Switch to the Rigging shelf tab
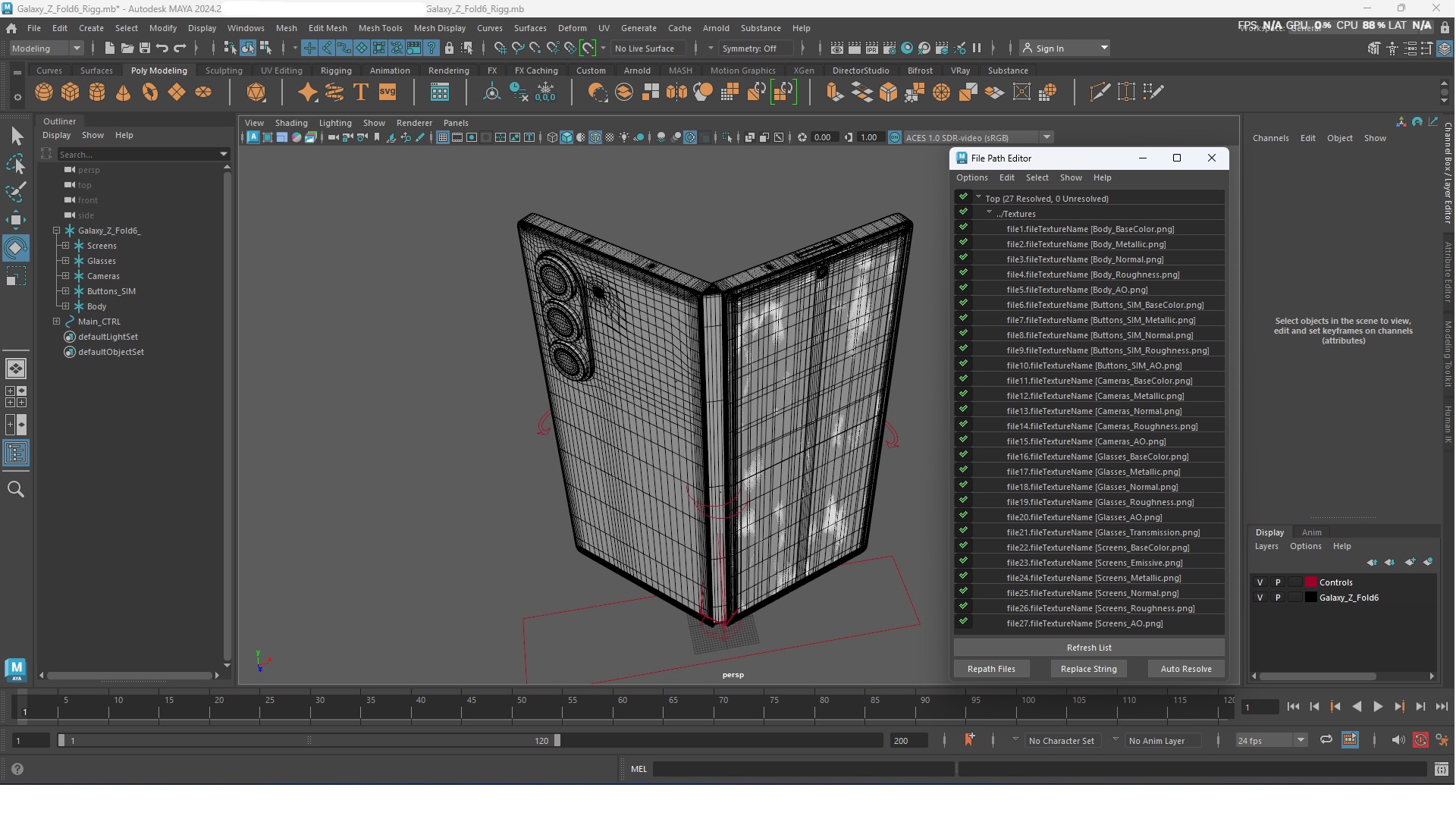 (x=336, y=71)
